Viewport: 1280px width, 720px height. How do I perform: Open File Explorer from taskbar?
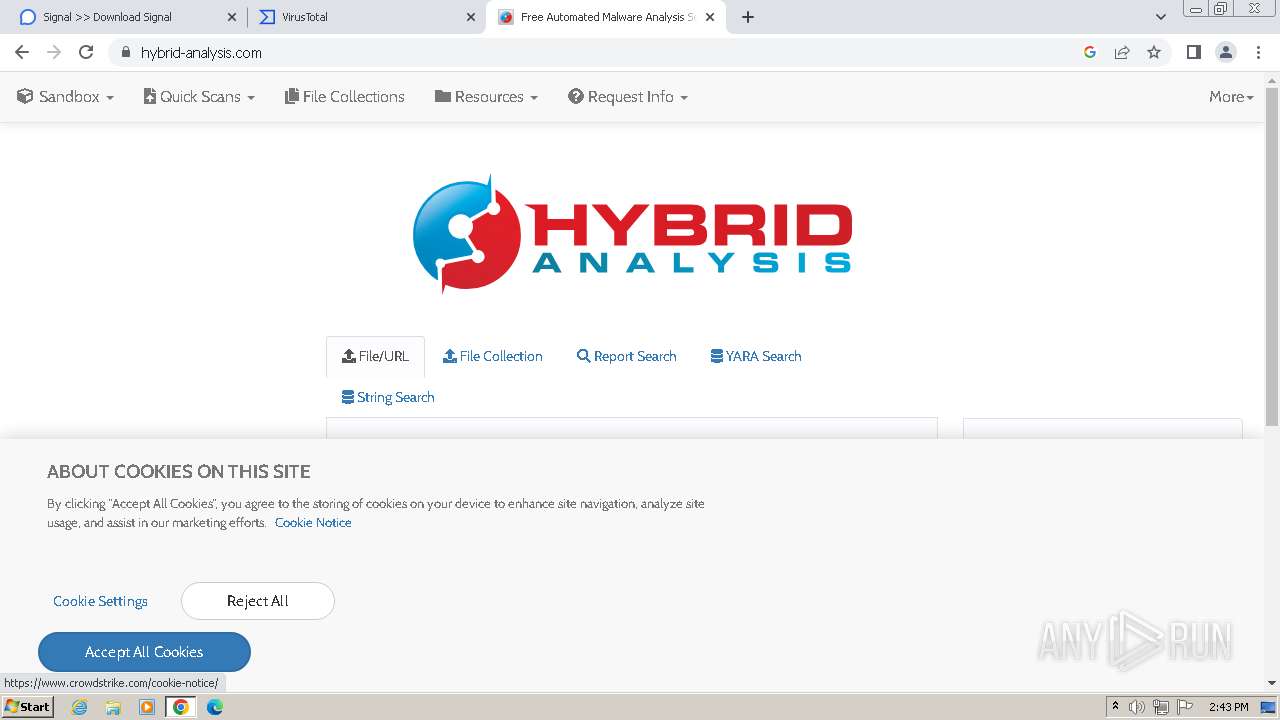point(113,707)
